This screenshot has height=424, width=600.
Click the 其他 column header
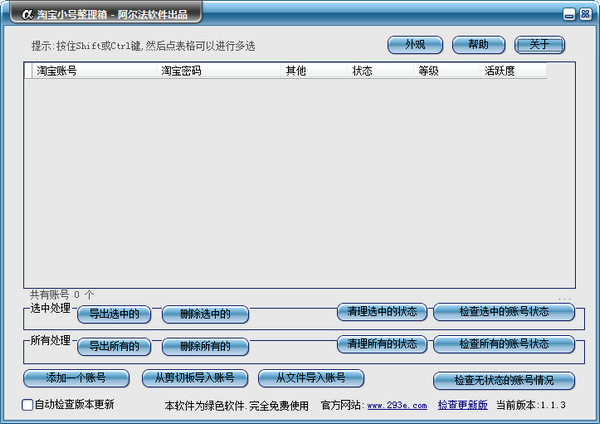[x=314, y=71]
